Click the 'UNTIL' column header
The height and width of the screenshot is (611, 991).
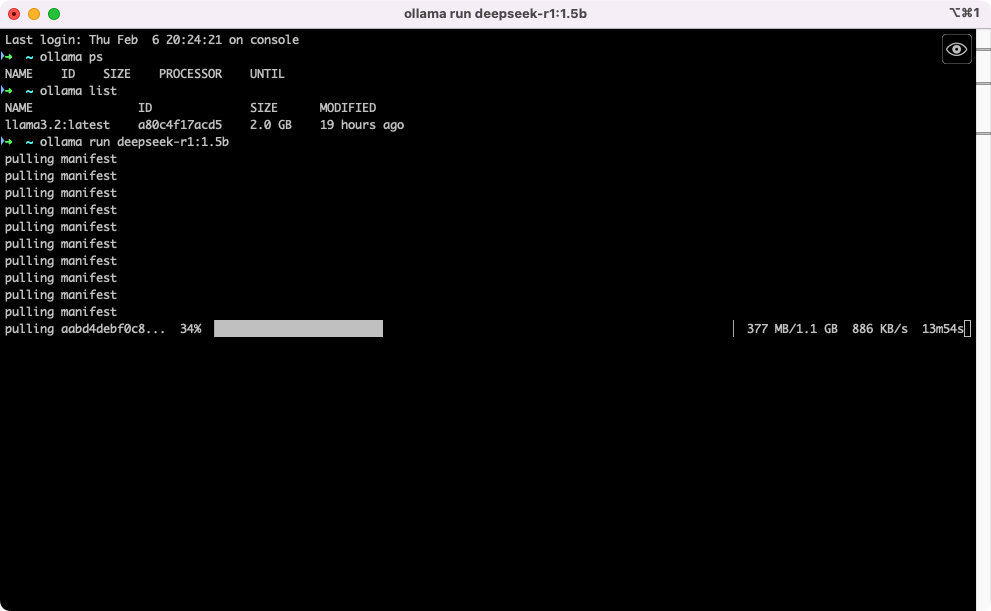(x=267, y=74)
